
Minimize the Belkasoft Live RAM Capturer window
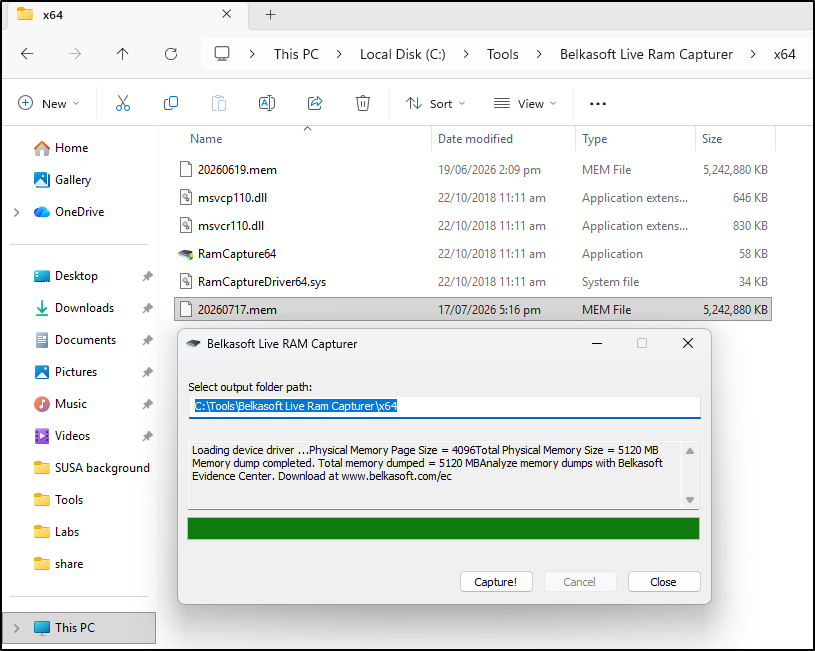pyautogui.click(x=597, y=343)
